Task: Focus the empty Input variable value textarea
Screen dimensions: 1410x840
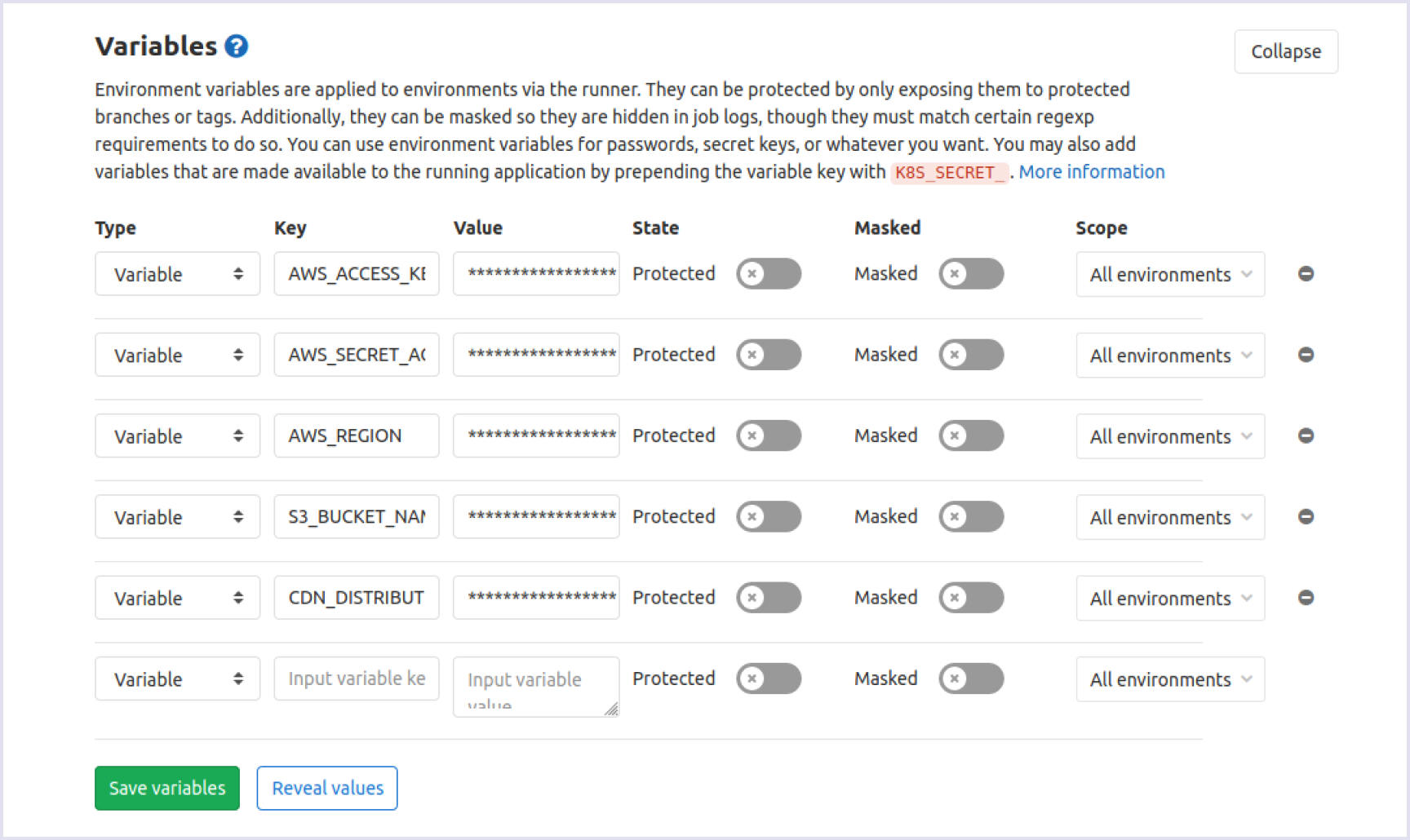Action: (535, 687)
